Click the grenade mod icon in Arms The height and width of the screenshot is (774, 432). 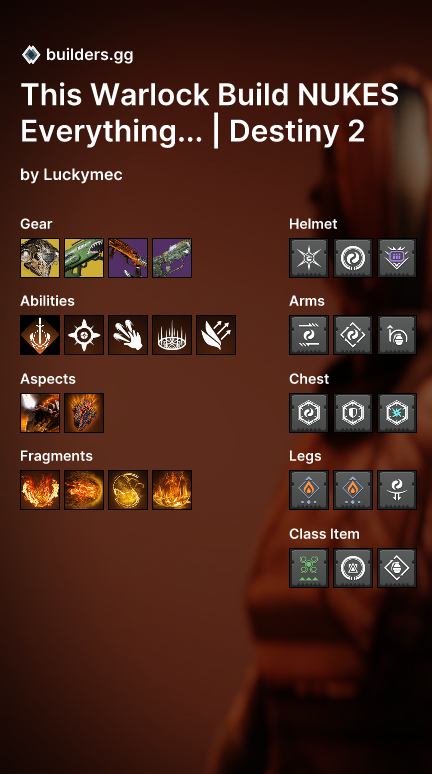click(x=397, y=335)
